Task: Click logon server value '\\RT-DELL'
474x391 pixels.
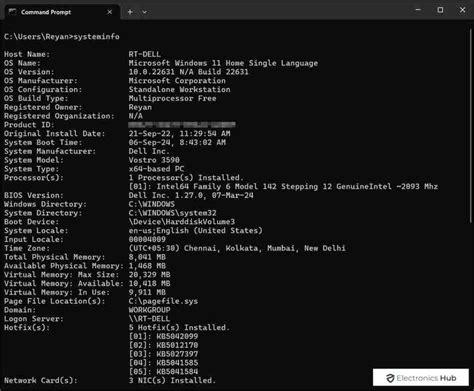Action: coord(149,319)
